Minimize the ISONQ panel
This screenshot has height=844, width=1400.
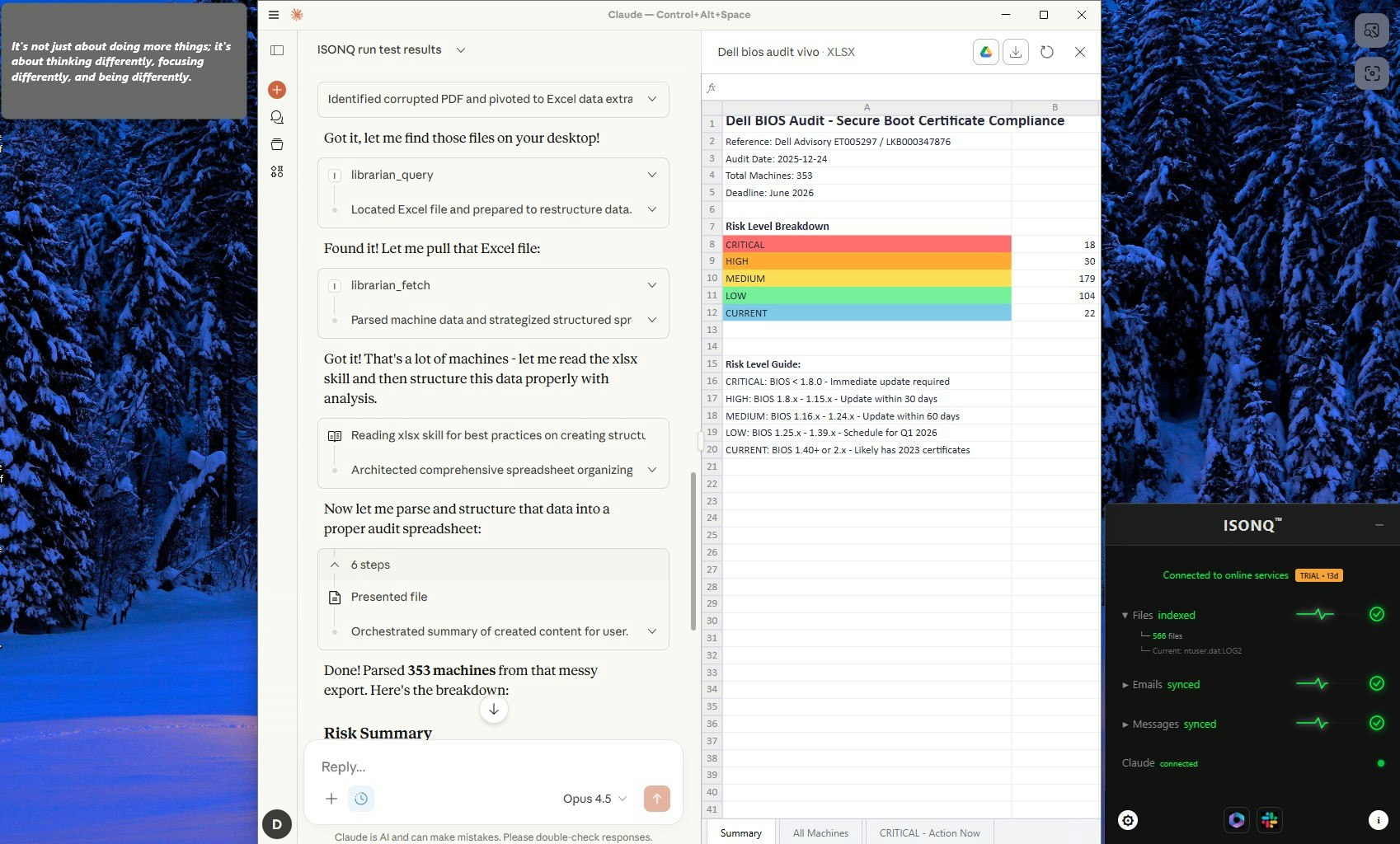(1379, 525)
